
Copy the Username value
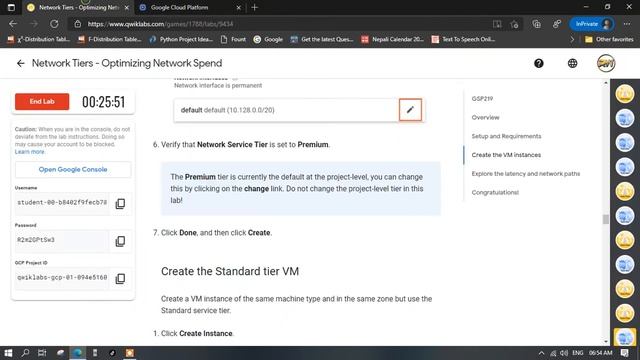120,203
